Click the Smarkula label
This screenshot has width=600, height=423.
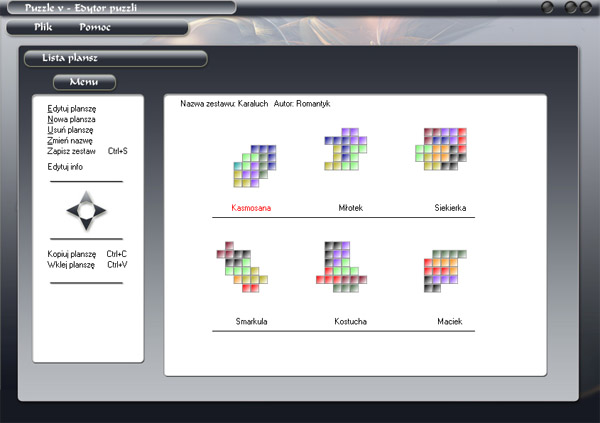coord(251,322)
